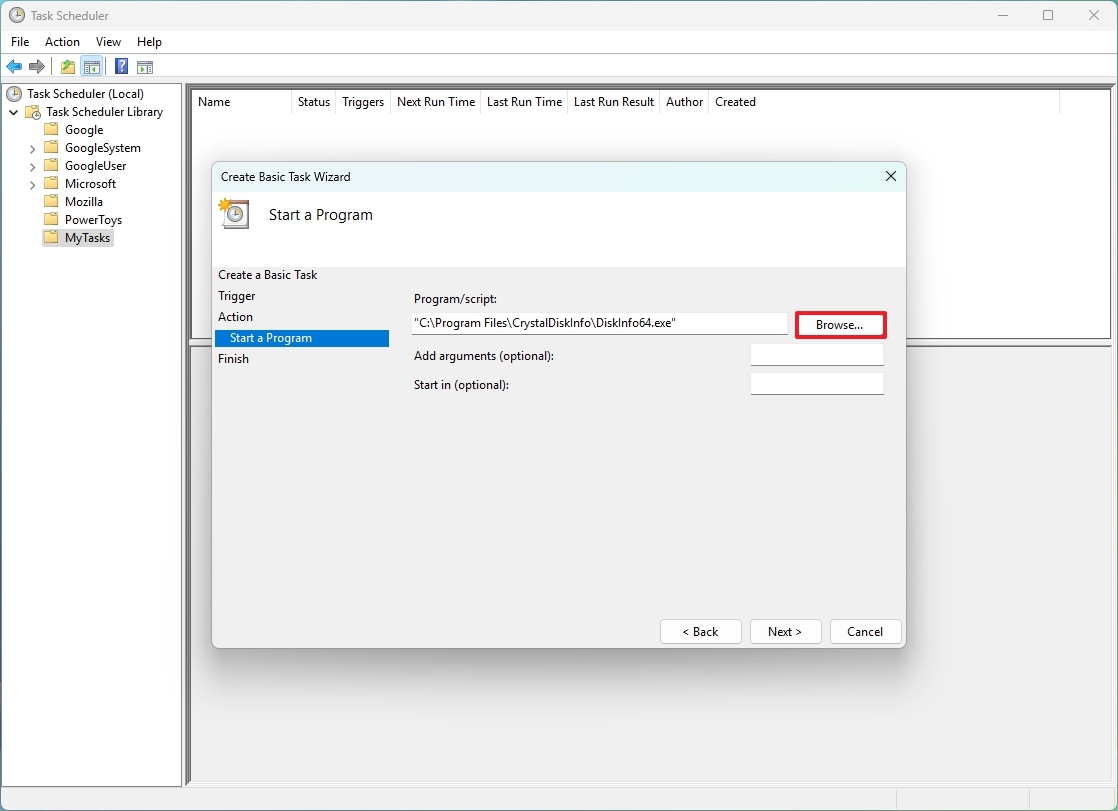This screenshot has width=1118, height=811.
Task: Select the PowerToys folder icon
Action: (x=51, y=219)
